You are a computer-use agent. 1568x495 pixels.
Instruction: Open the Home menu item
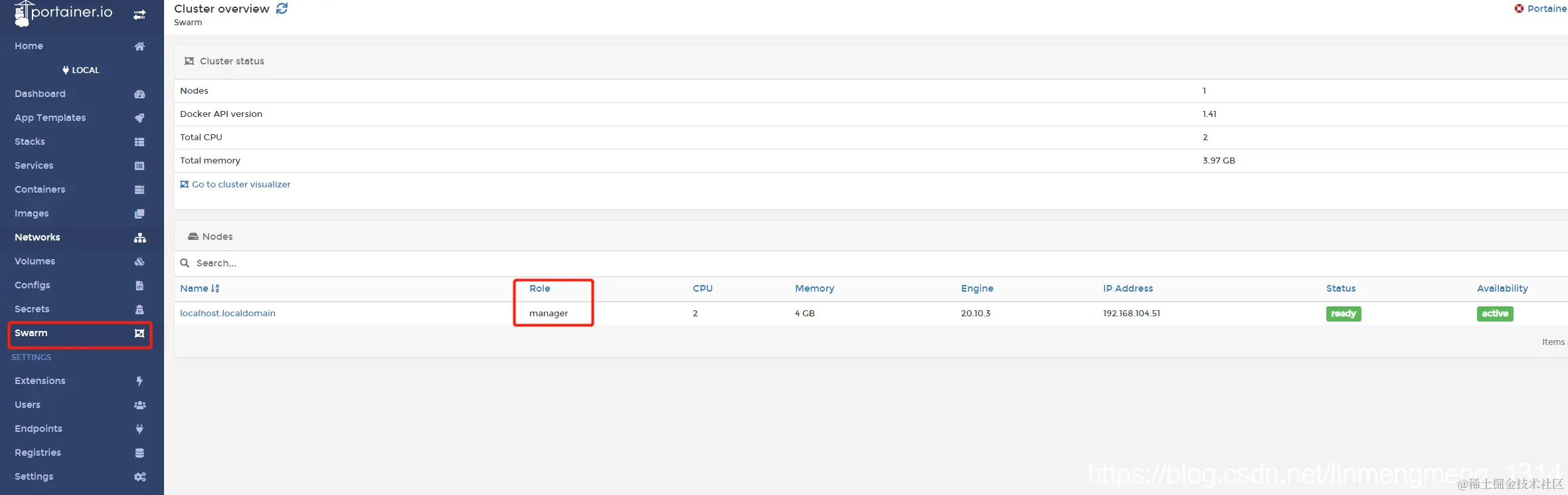(x=29, y=46)
